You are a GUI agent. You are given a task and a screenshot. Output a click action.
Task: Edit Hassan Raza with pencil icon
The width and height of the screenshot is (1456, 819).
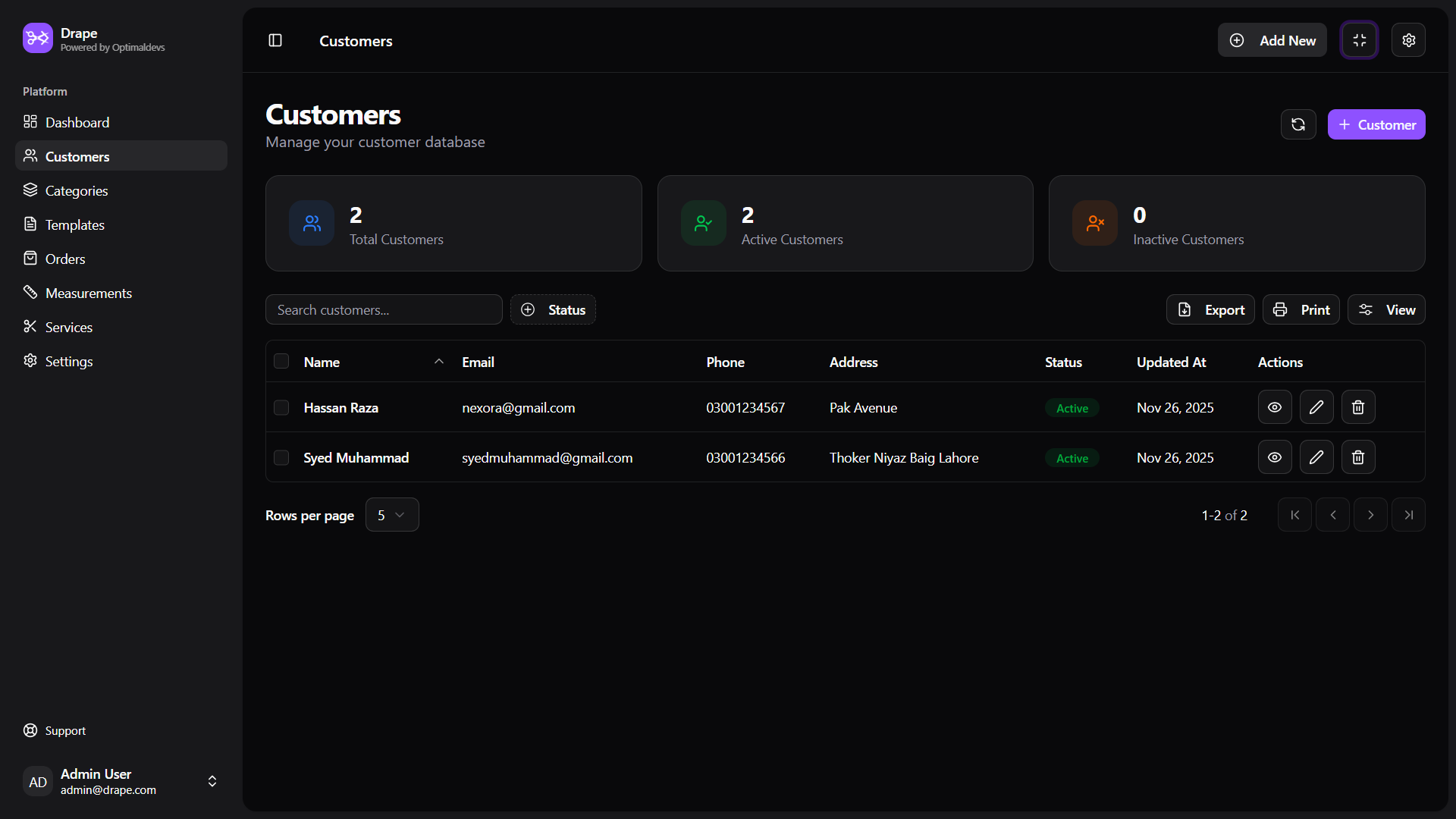pyautogui.click(x=1316, y=407)
